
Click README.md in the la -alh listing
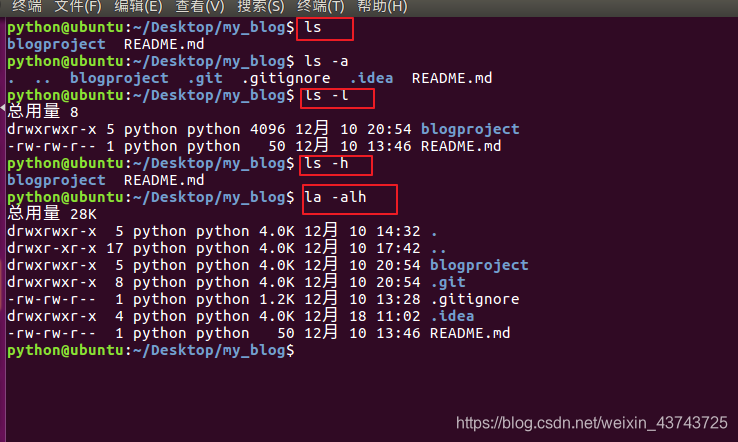(470, 333)
